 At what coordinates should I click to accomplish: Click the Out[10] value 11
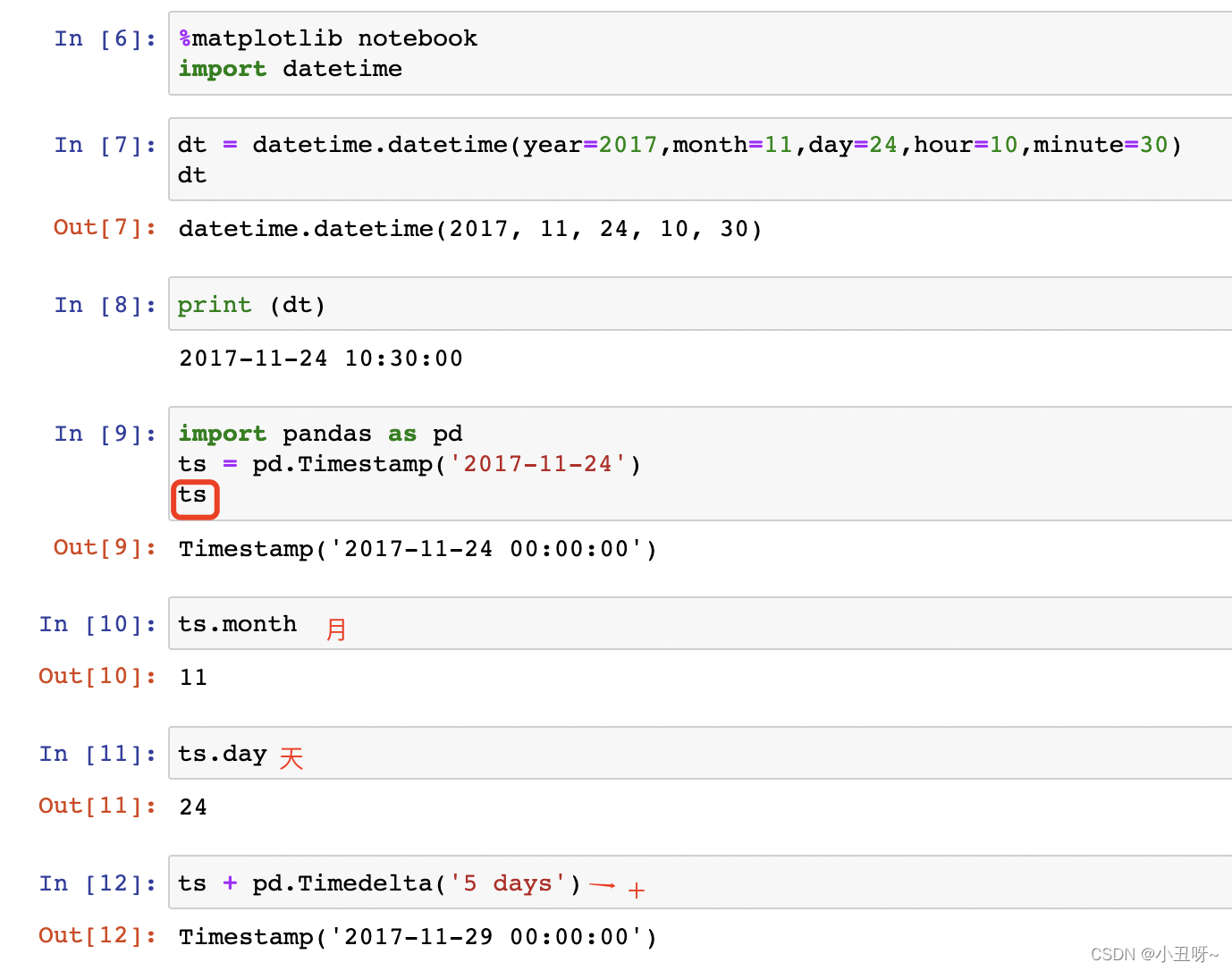(193, 678)
